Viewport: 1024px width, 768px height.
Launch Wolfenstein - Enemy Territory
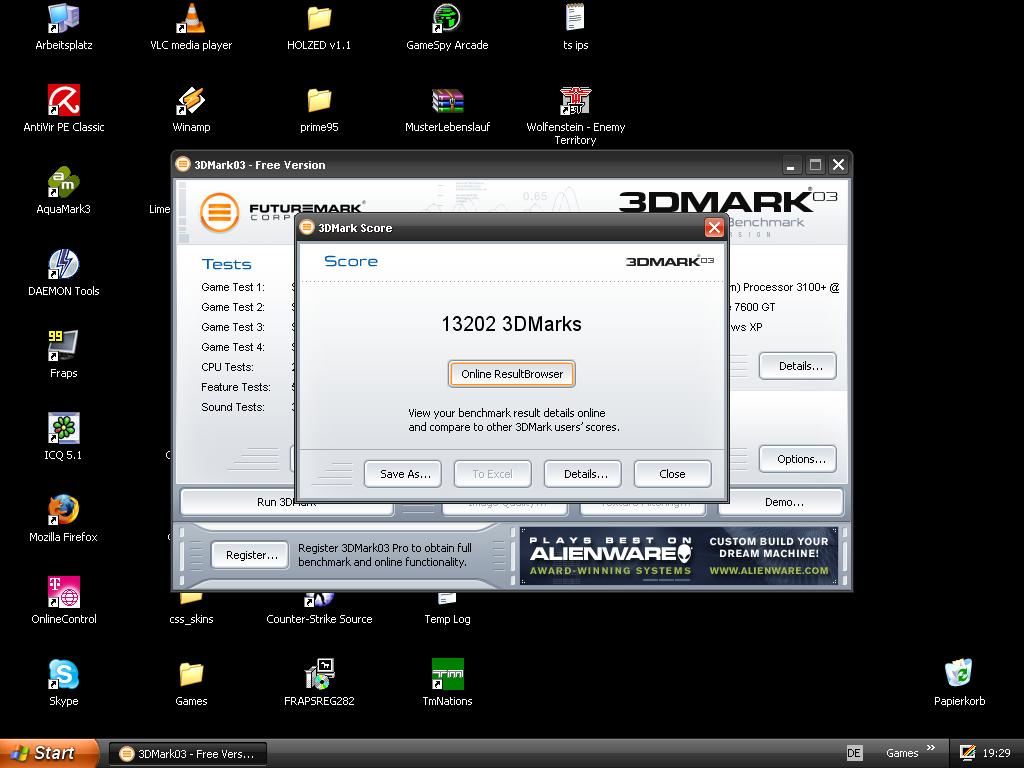tap(575, 116)
